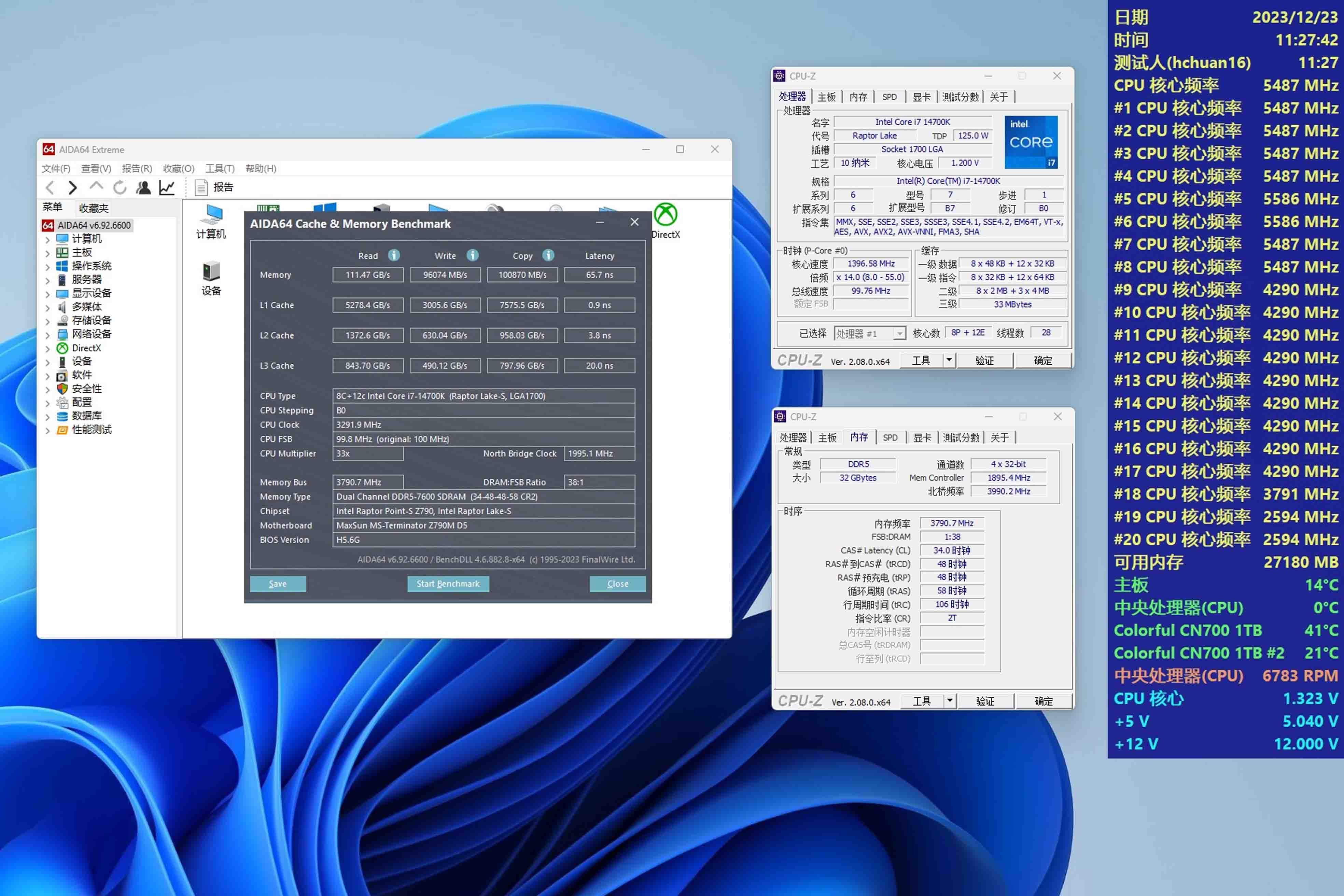
Task: Expand the 计算机 tree node chevron
Action: coord(48,239)
